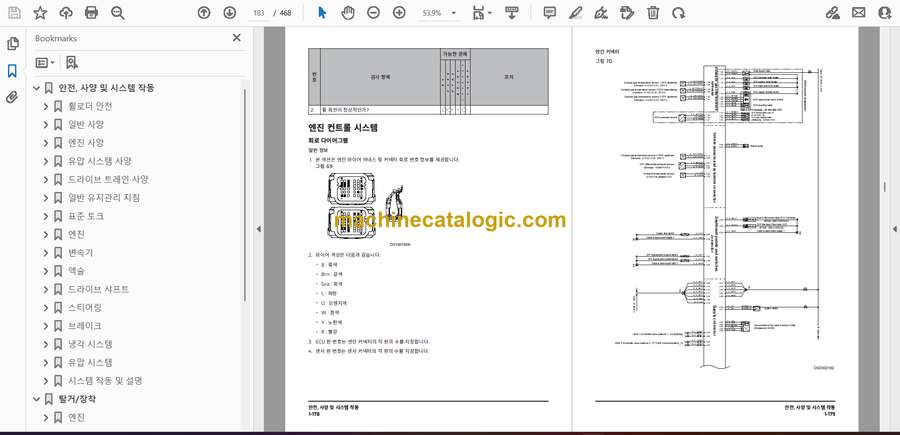Expand the 일반 사양 bookmark
The height and width of the screenshot is (435, 900).
point(46,125)
